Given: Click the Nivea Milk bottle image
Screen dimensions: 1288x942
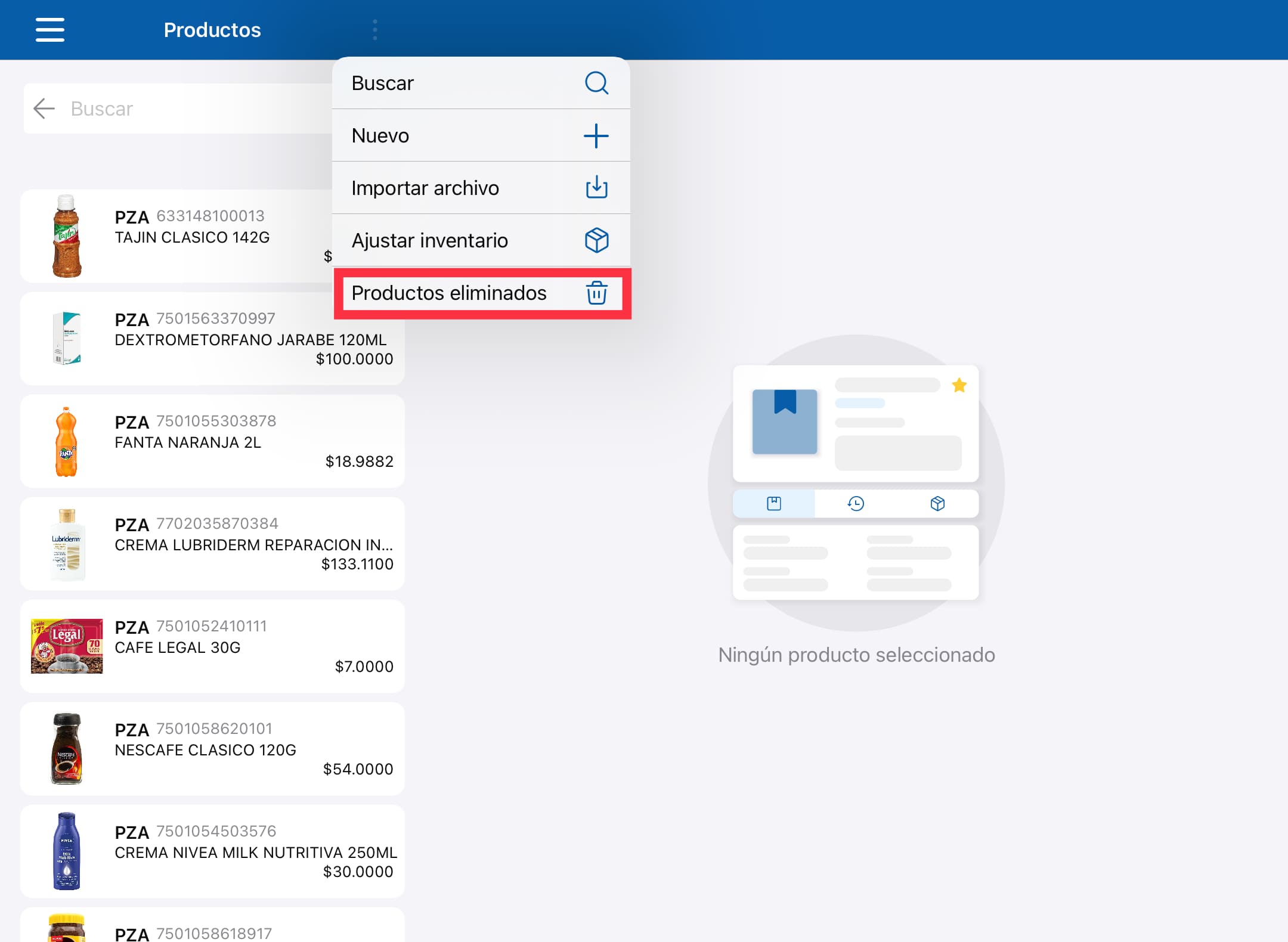Looking at the screenshot, I should (x=67, y=851).
